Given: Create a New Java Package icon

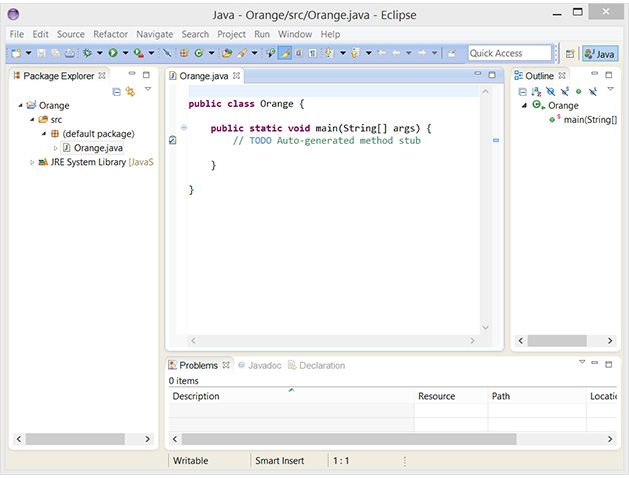Looking at the screenshot, I should pos(184,53).
